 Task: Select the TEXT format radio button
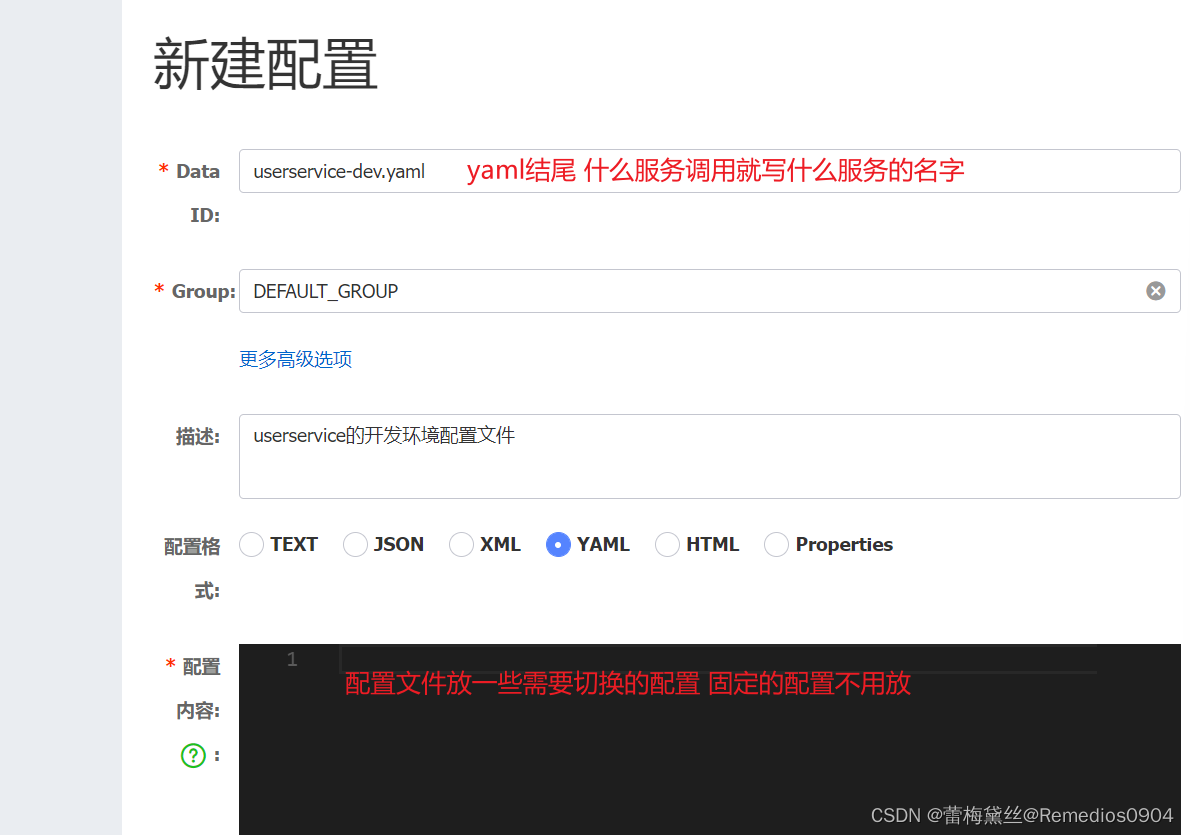tap(252, 545)
